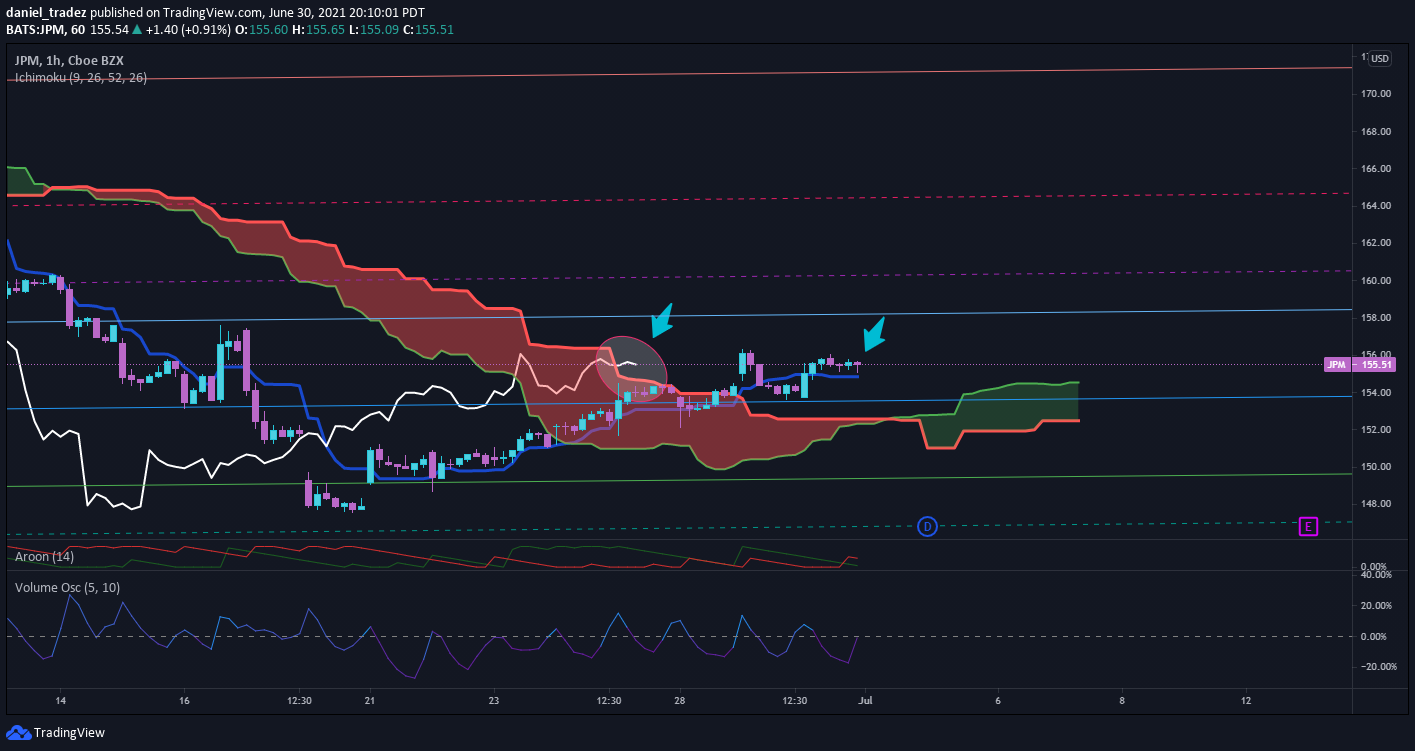
Task: Click the 166.00 price axis label
Action: coord(1376,169)
